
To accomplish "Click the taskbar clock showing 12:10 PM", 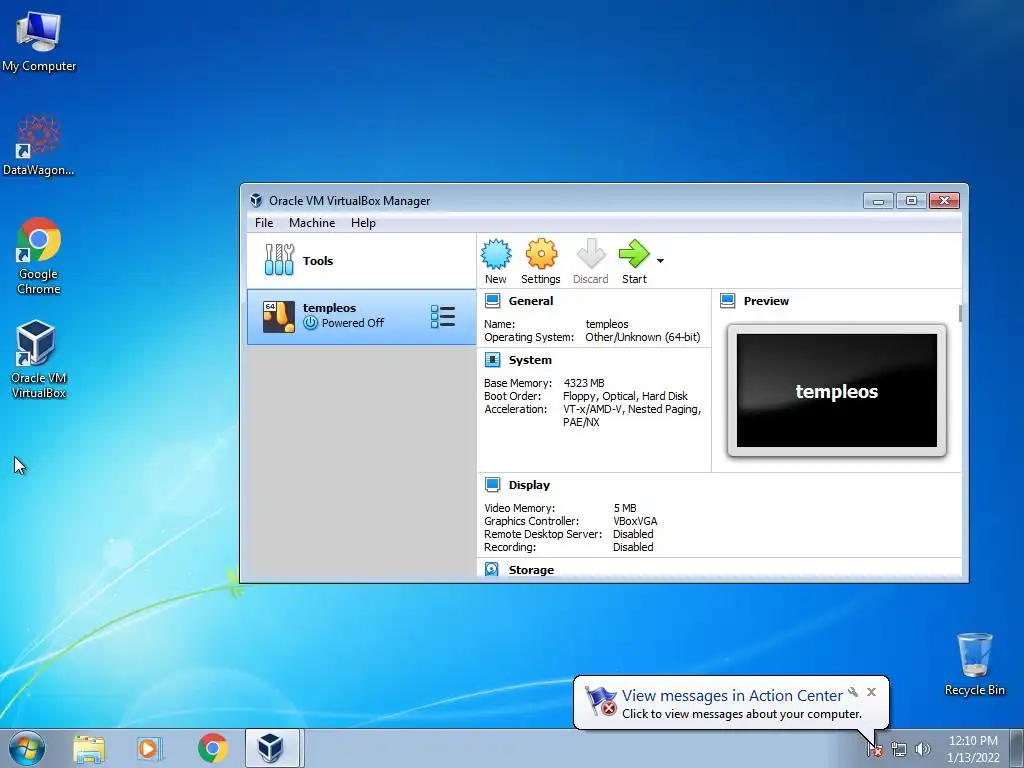I will pos(973,748).
